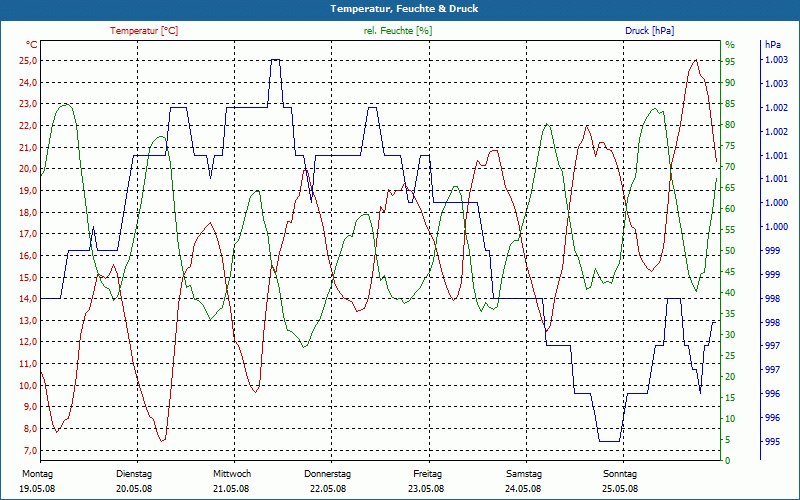Click the 'Donnerstag' day label
800x500 pixels.
pyautogui.click(x=328, y=474)
